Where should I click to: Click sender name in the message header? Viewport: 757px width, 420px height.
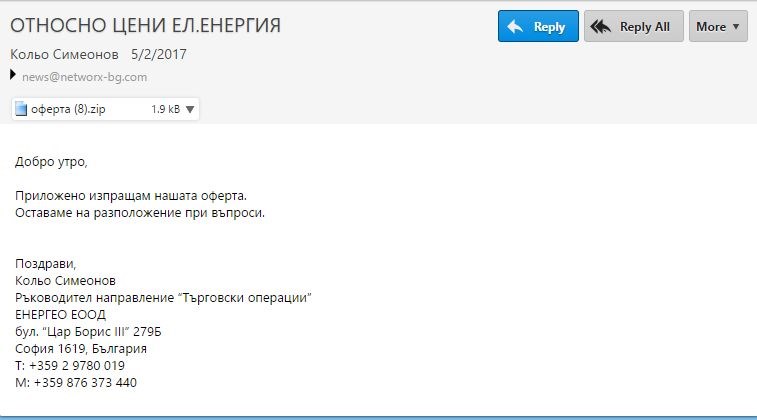point(64,54)
